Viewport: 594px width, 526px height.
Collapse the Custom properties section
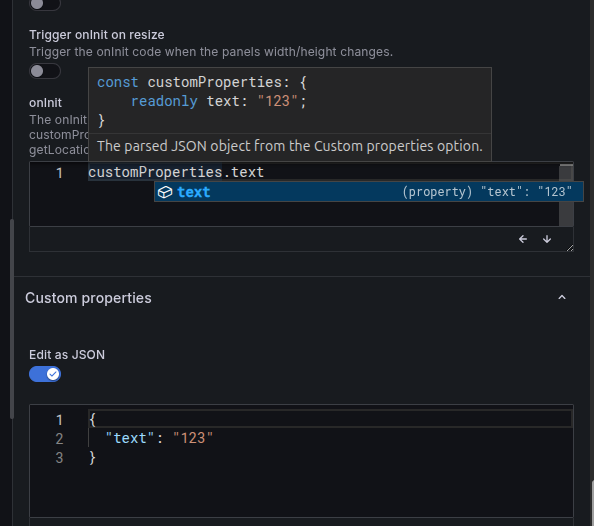click(x=562, y=298)
